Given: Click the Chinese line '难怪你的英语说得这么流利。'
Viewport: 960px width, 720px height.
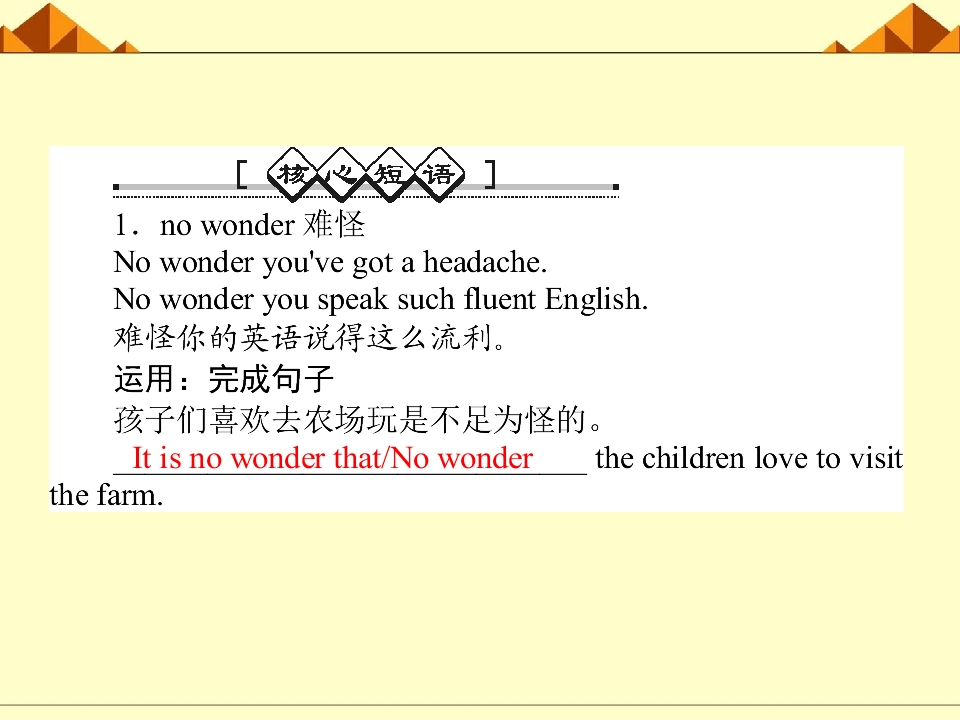Looking at the screenshot, I should [x=309, y=338].
